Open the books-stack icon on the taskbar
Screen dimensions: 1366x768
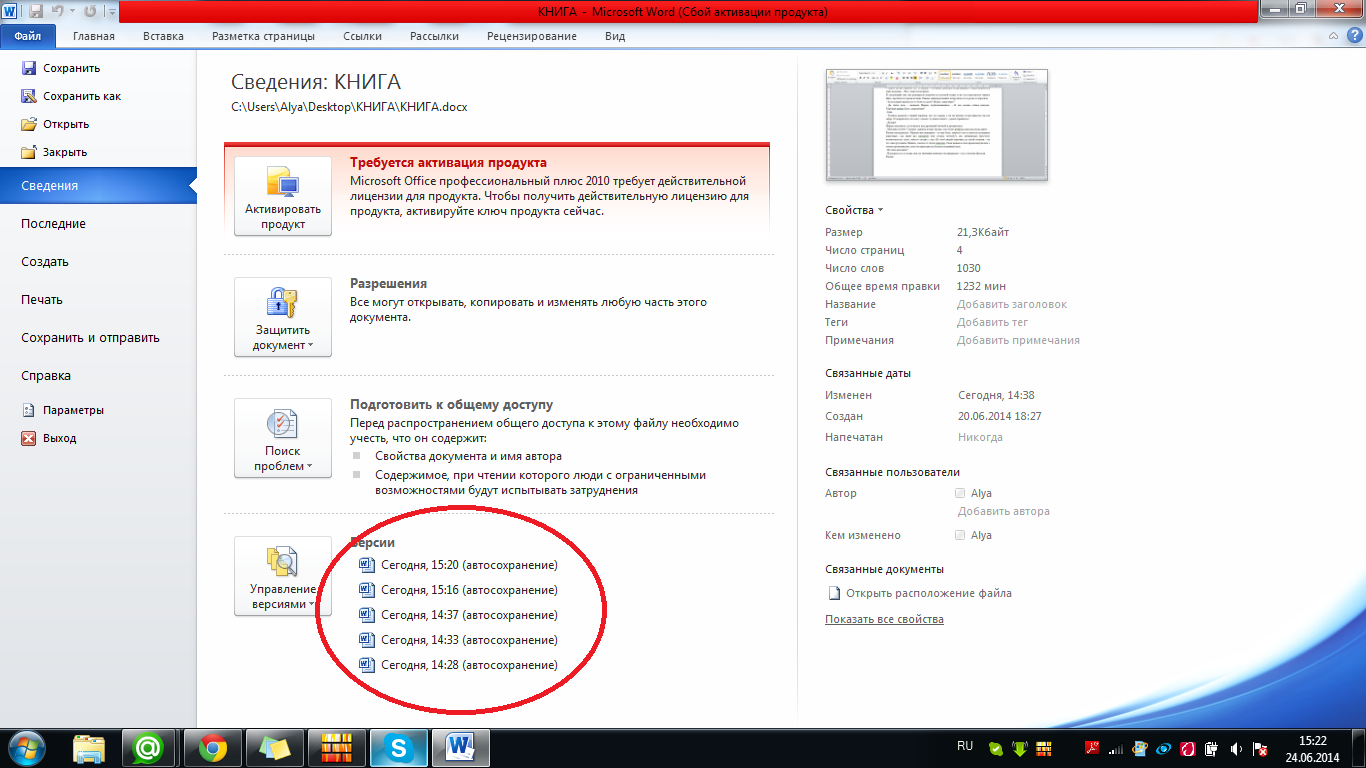[x=337, y=748]
